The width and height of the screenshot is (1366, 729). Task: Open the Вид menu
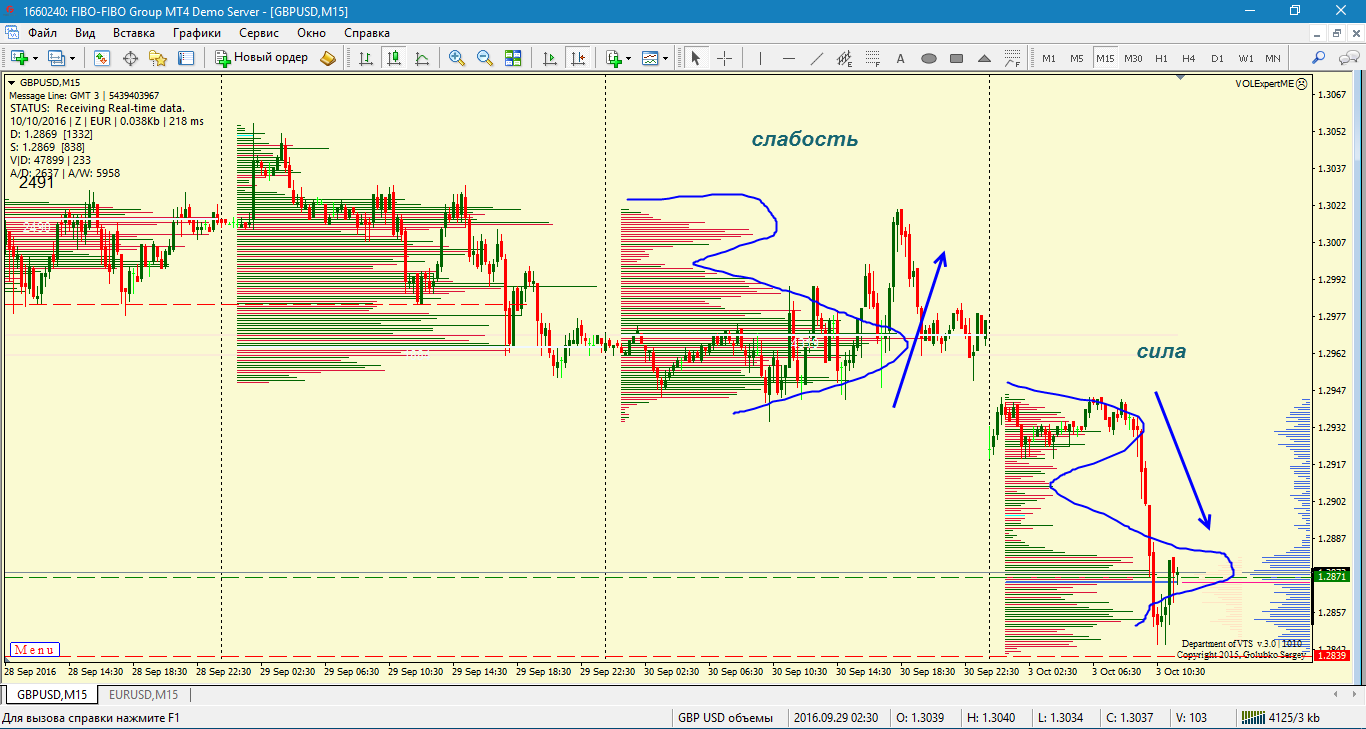(85, 32)
